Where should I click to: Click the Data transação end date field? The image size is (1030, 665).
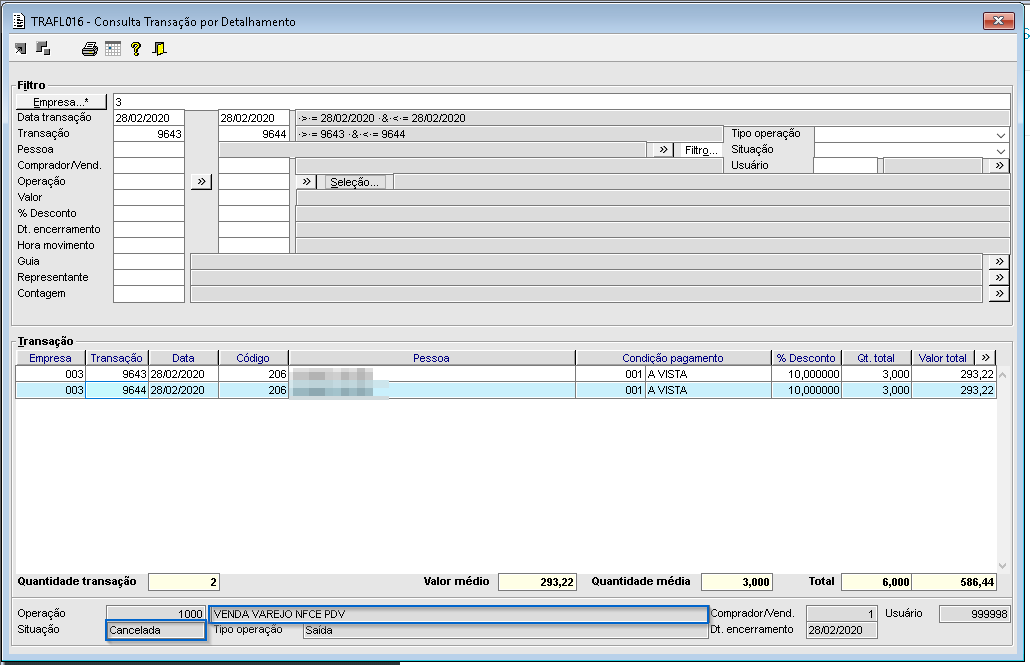[x=254, y=118]
